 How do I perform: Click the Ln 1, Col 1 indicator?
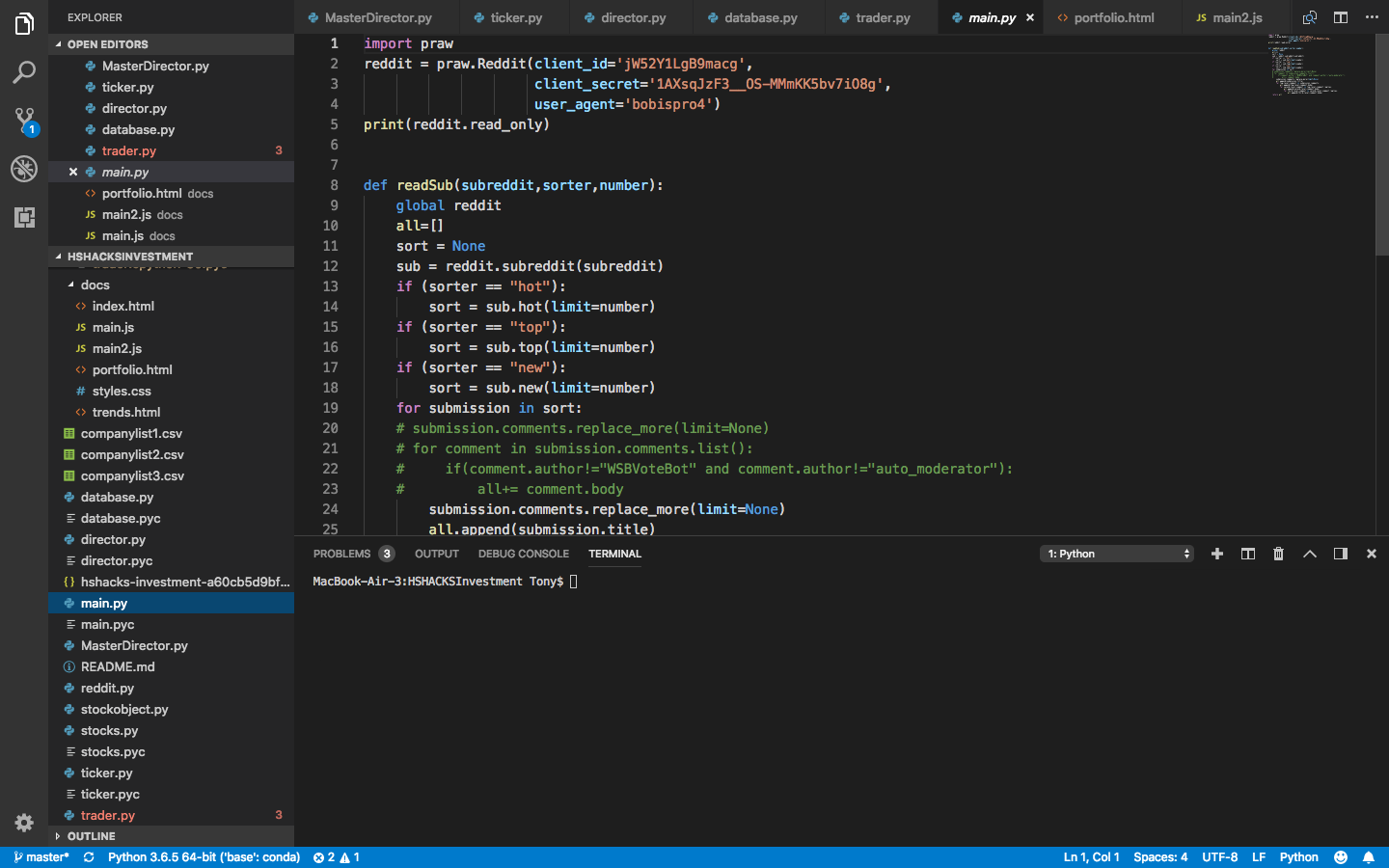coord(1091,856)
